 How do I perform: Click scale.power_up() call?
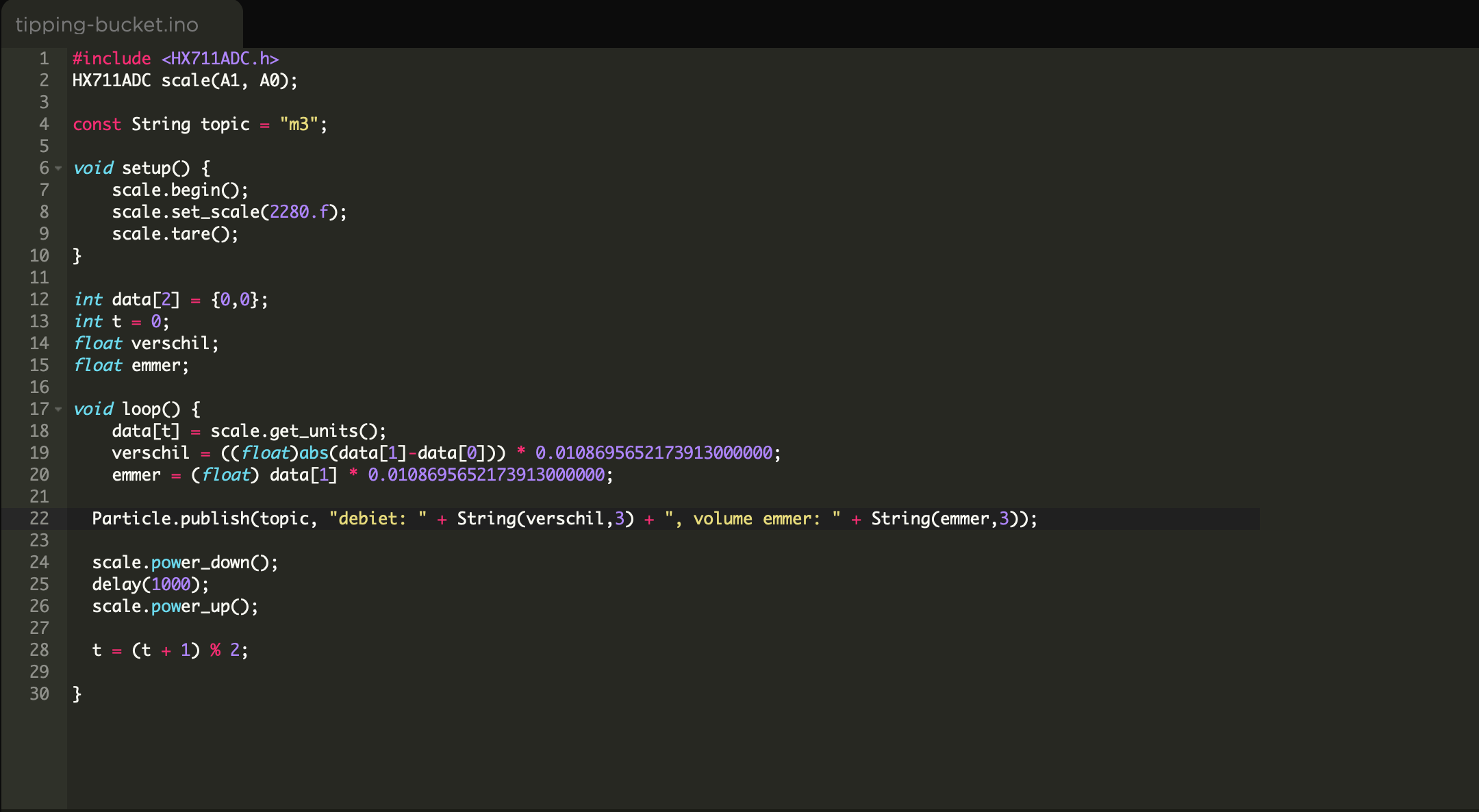coord(175,607)
